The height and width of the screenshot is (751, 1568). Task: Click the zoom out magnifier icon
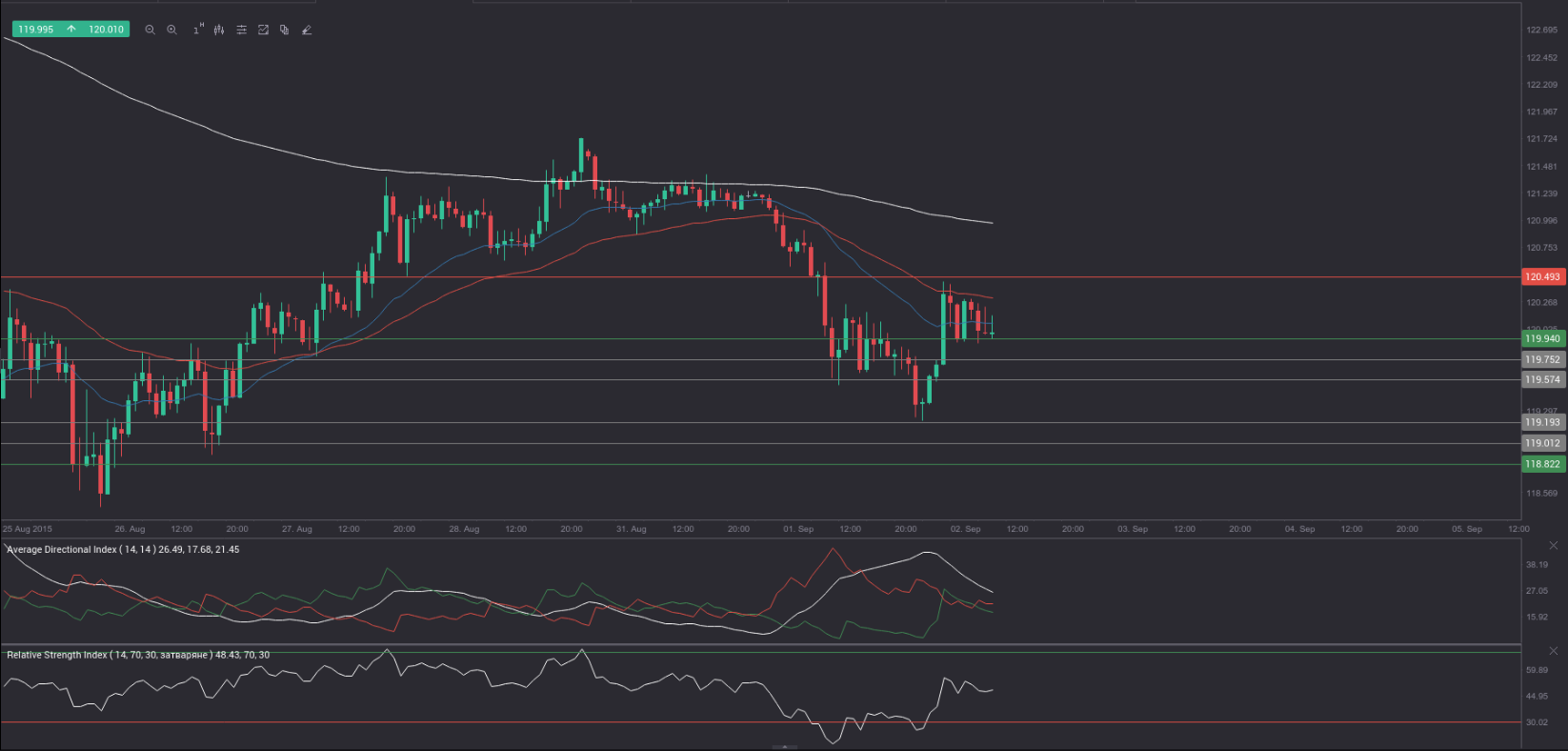[150, 30]
